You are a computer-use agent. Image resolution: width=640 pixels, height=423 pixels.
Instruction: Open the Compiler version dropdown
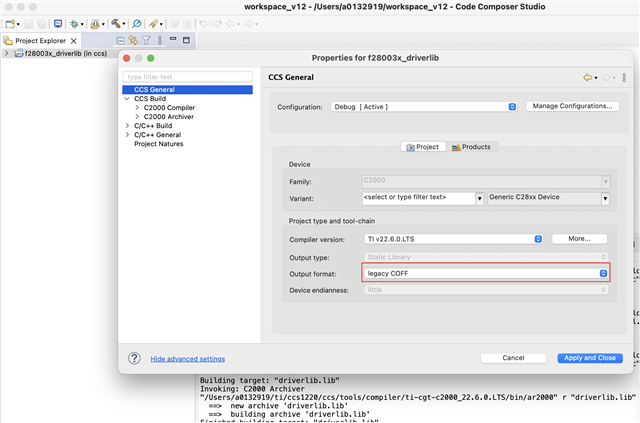pyautogui.click(x=453, y=239)
